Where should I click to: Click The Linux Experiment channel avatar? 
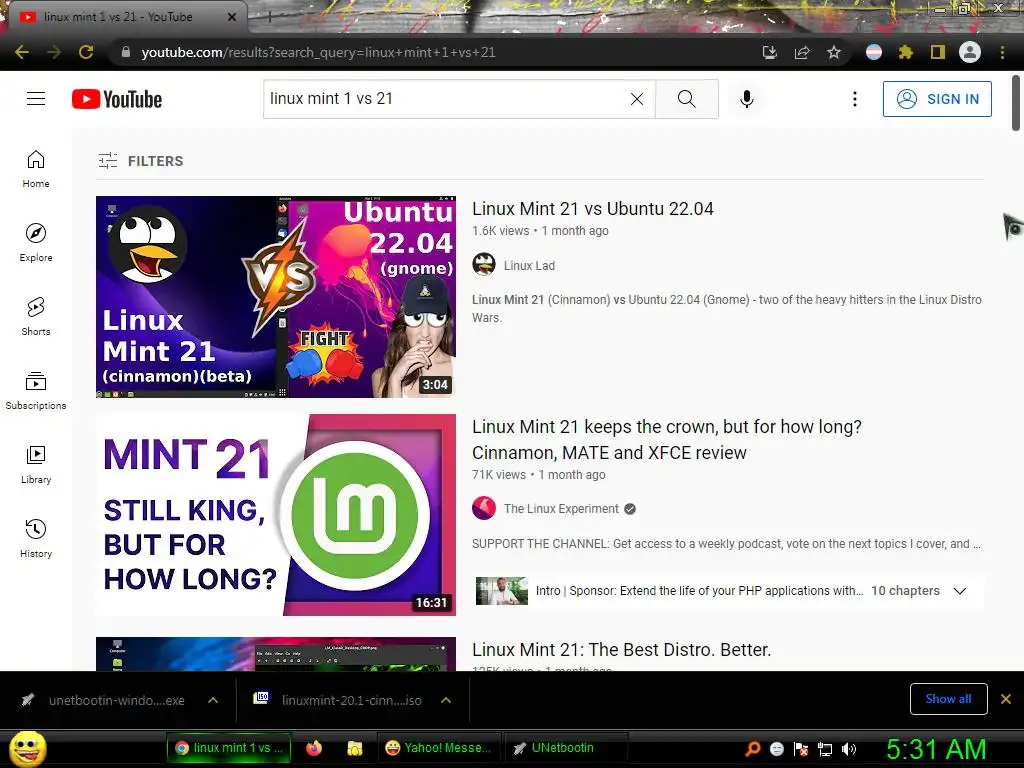pos(484,508)
